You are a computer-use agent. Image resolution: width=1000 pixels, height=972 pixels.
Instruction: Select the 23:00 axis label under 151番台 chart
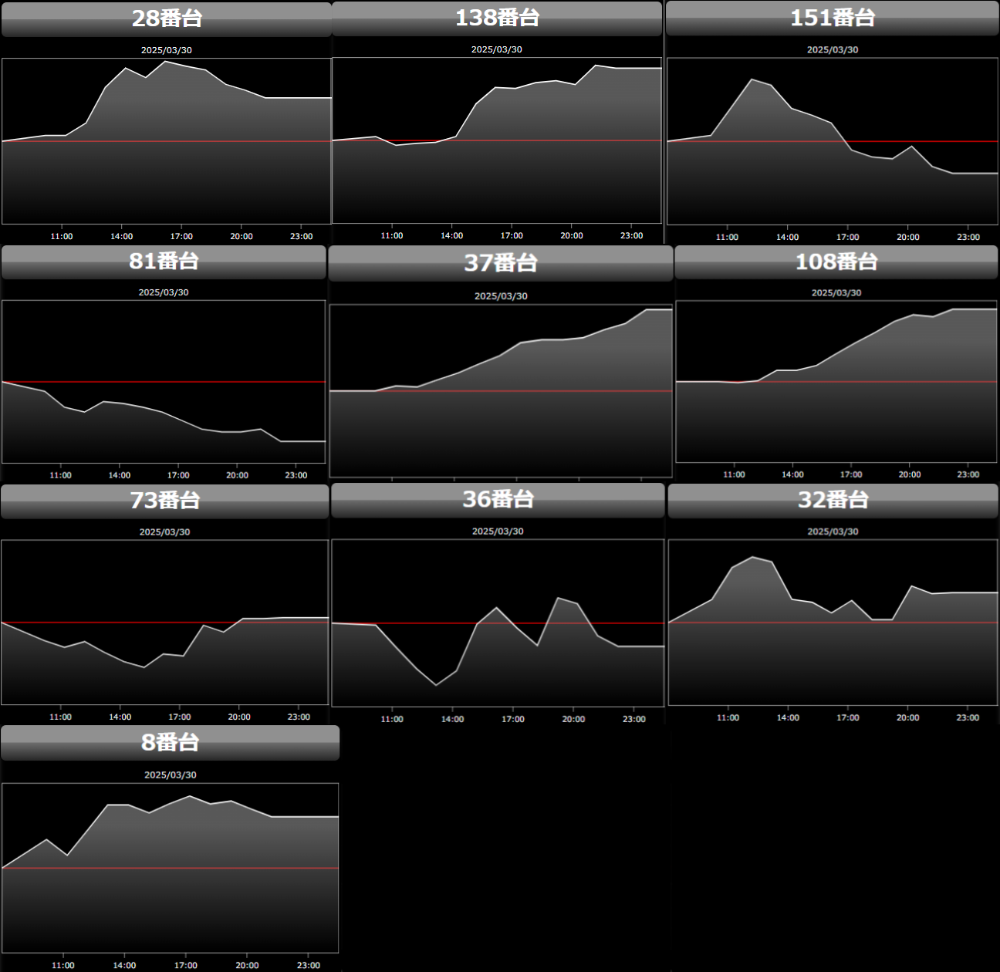[x=968, y=237]
